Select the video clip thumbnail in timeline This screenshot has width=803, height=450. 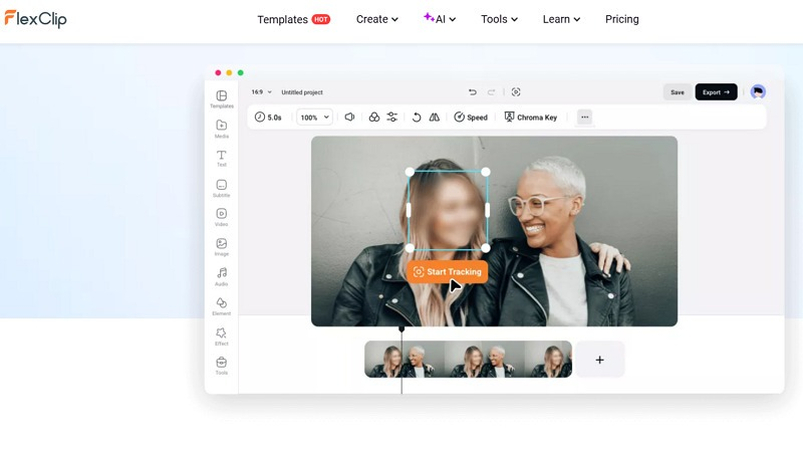pos(468,359)
